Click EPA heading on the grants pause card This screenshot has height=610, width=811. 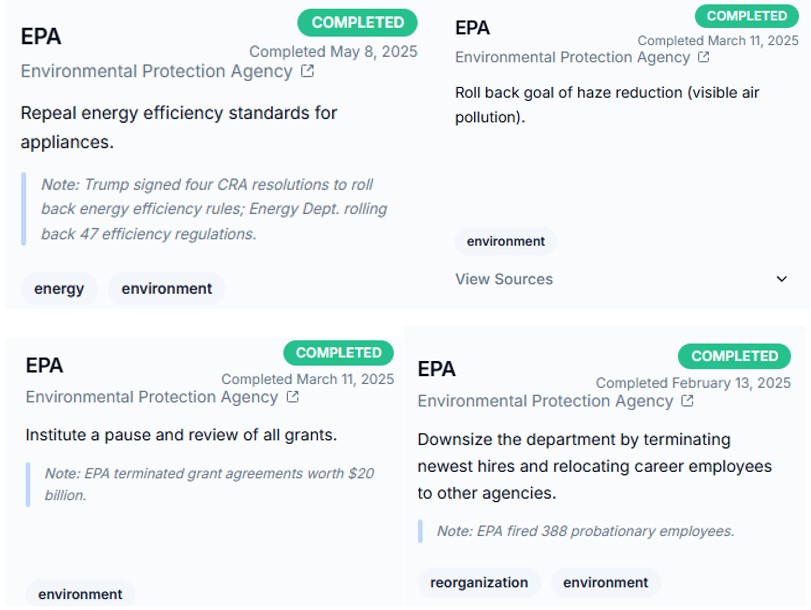pos(44,365)
